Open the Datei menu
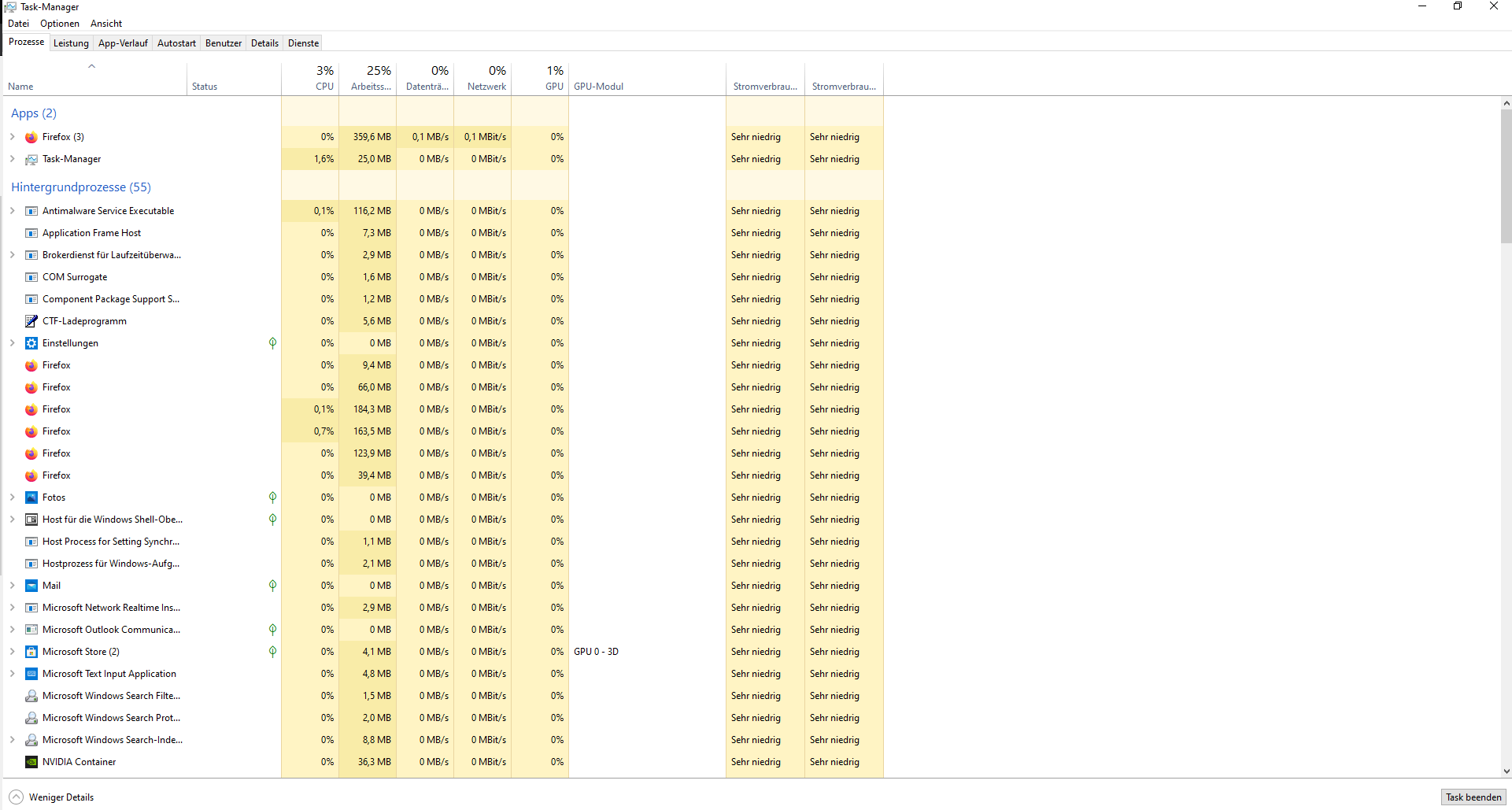The height and width of the screenshot is (810, 1512). [x=18, y=23]
